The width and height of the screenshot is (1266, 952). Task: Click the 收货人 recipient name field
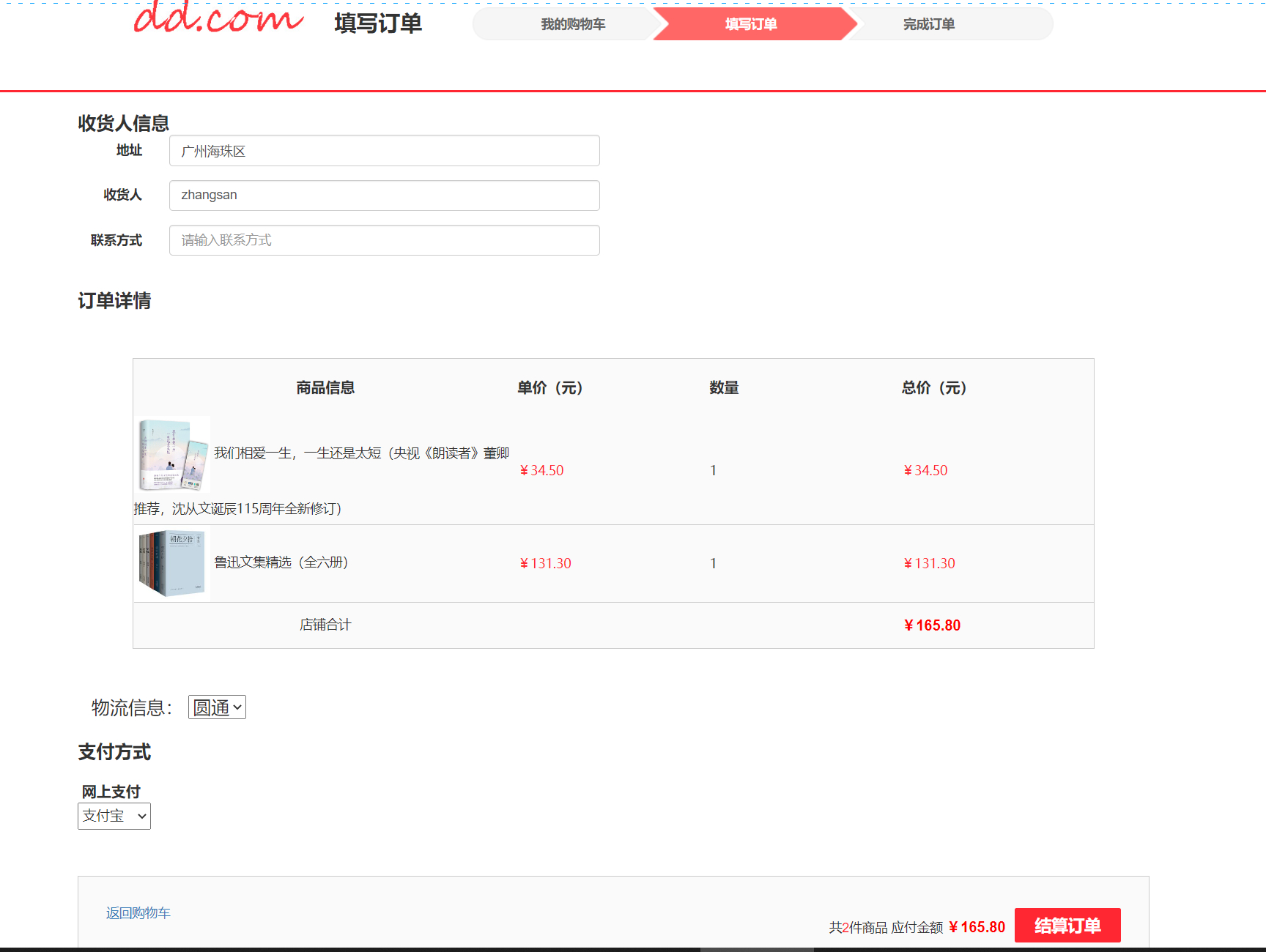383,195
